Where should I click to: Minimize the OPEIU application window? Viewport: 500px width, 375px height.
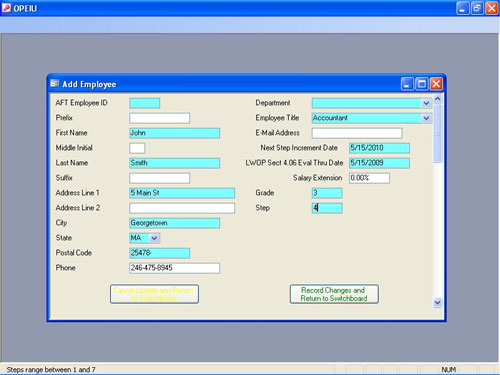click(462, 8)
